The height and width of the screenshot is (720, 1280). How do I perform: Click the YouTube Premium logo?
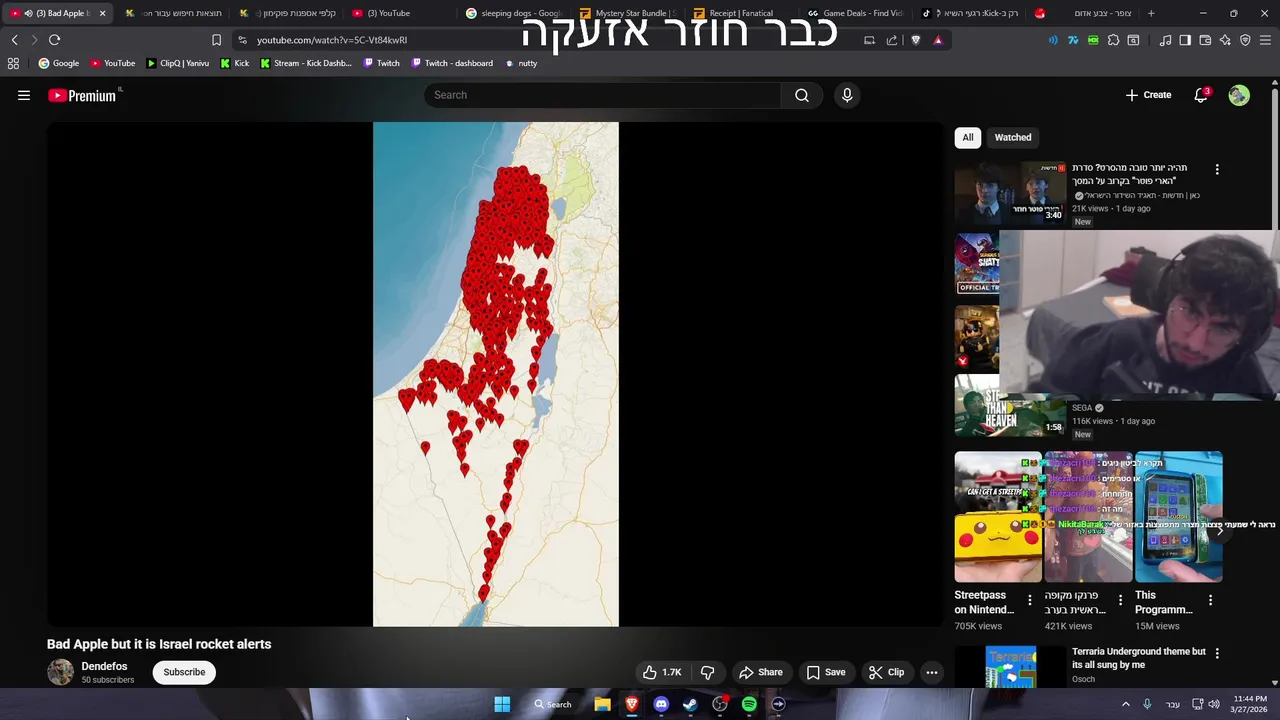click(x=82, y=95)
